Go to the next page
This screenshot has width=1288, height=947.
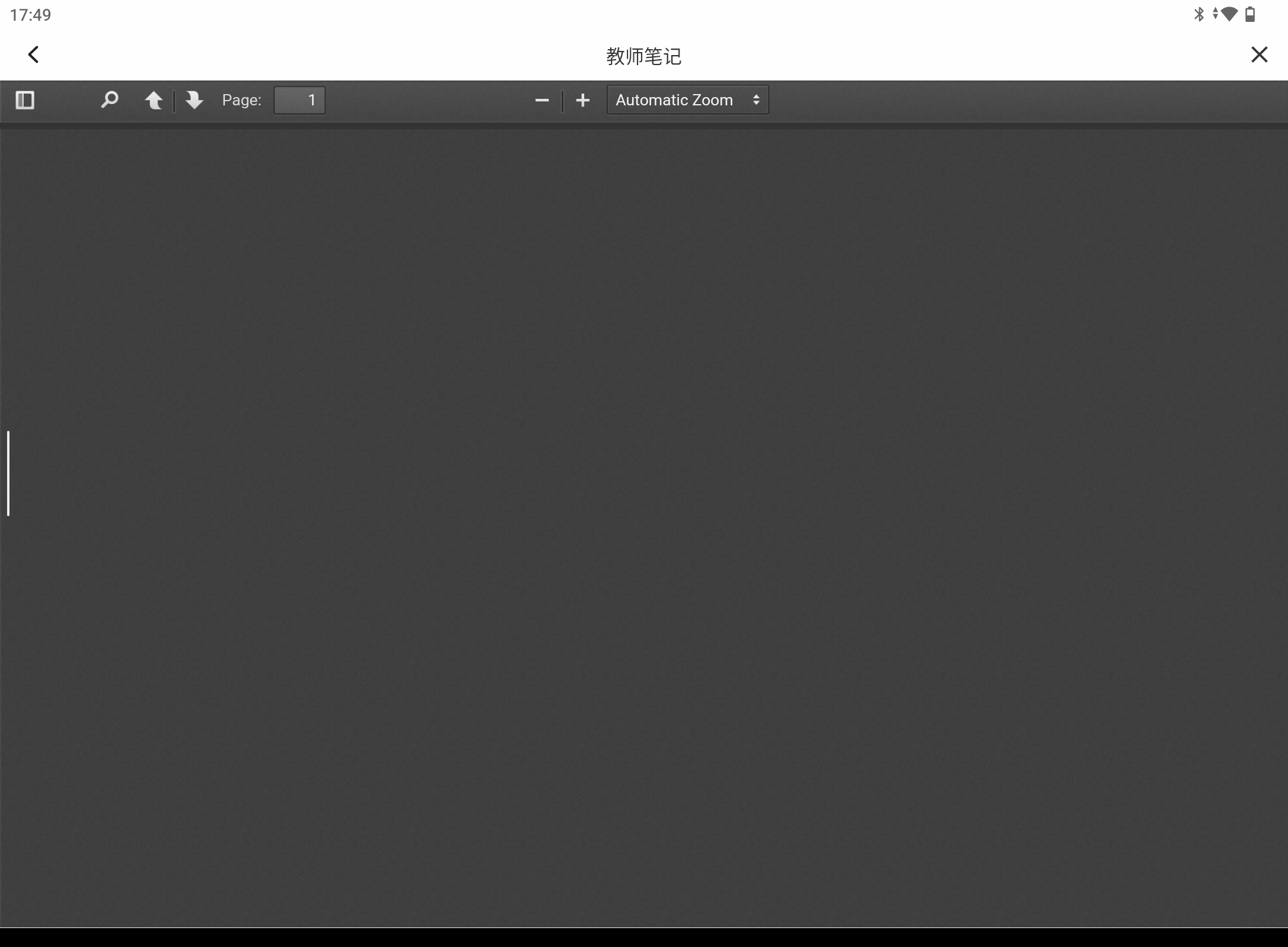[194, 100]
